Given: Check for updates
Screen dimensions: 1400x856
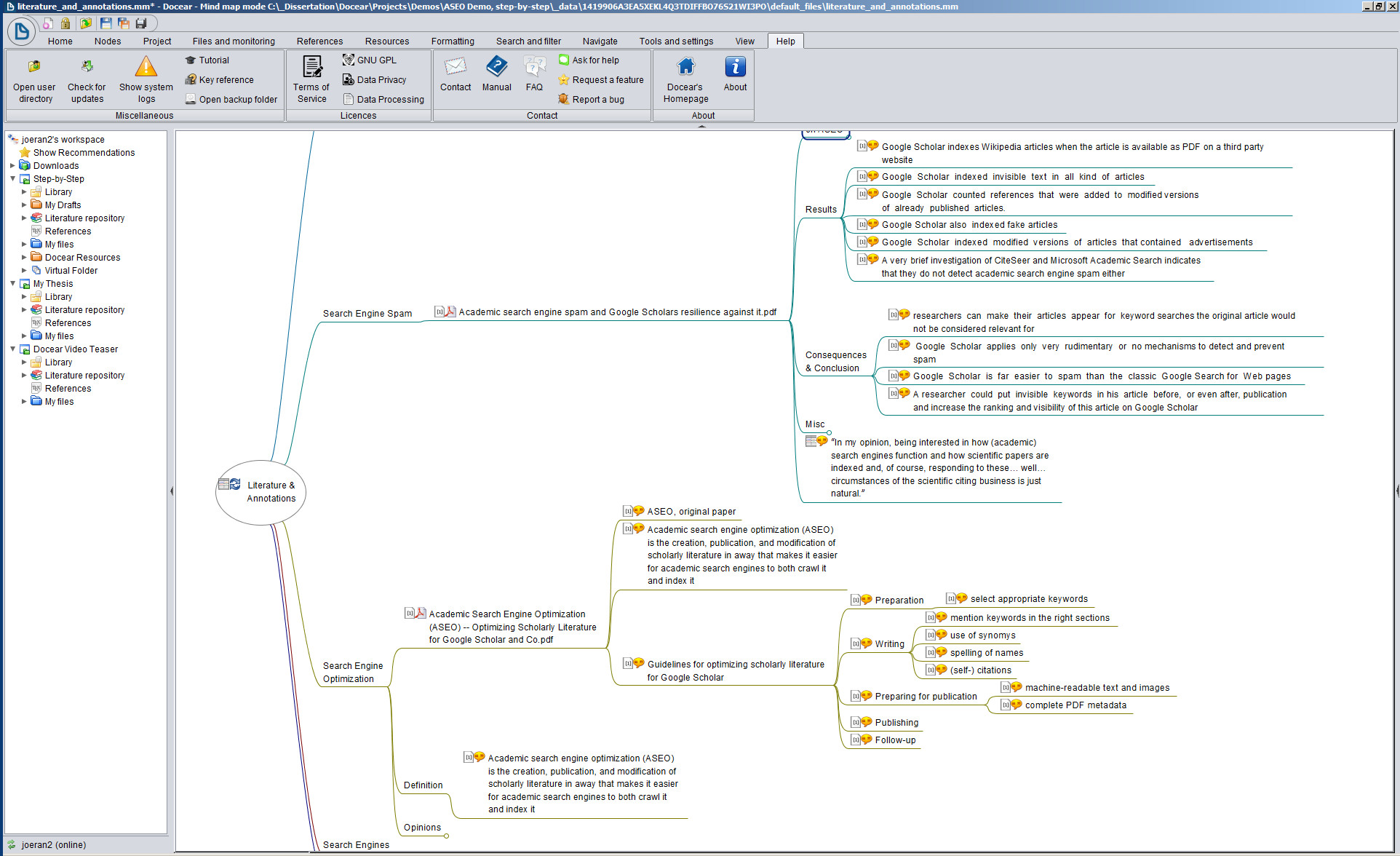Looking at the screenshot, I should point(87,81).
